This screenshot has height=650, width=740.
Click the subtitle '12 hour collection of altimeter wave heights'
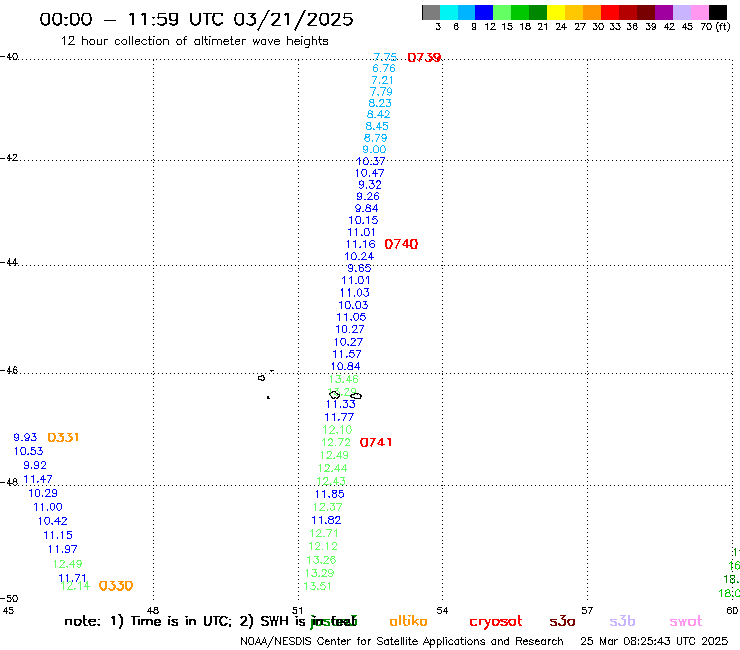coord(194,41)
